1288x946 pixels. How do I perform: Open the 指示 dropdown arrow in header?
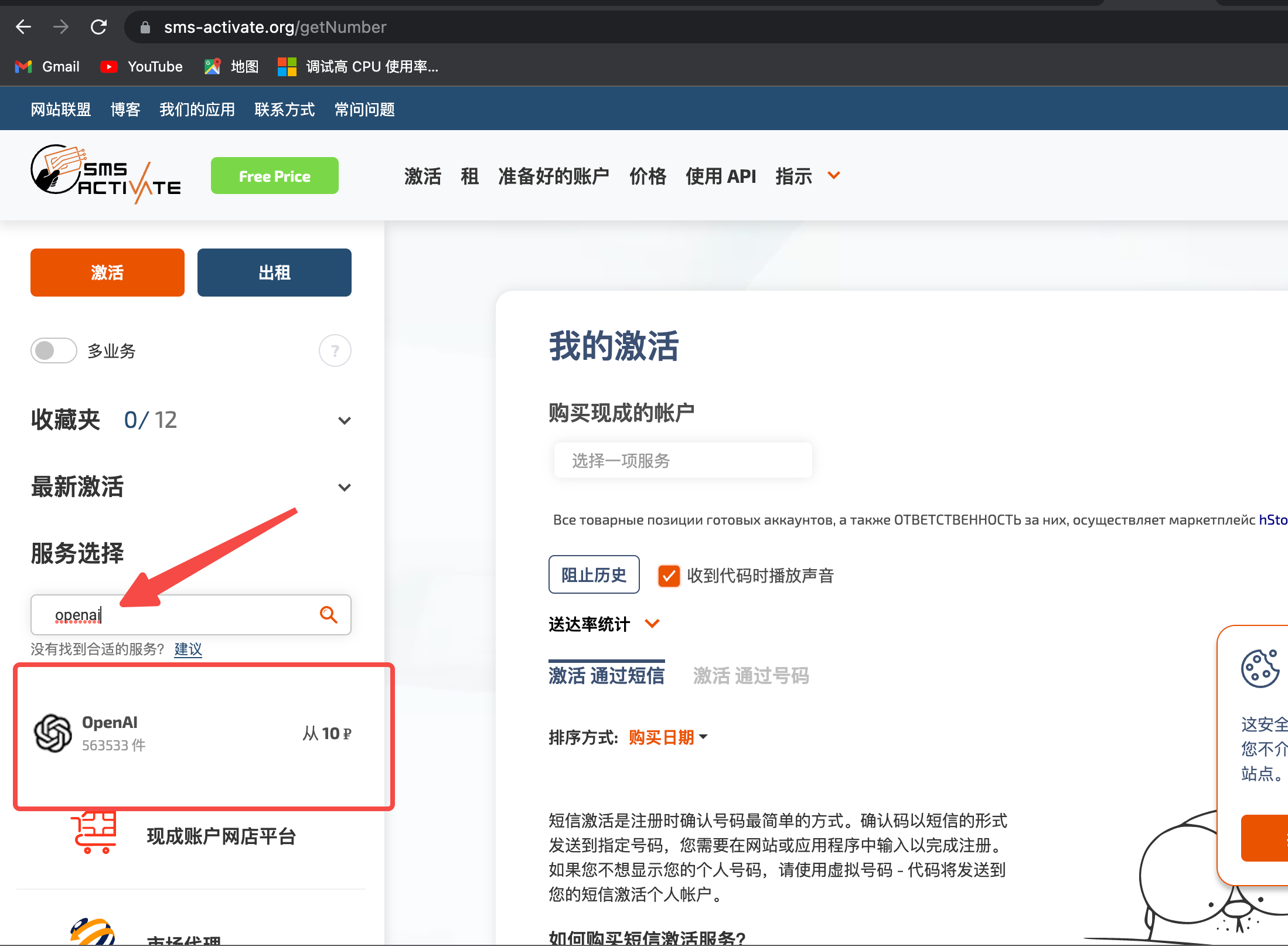click(834, 175)
